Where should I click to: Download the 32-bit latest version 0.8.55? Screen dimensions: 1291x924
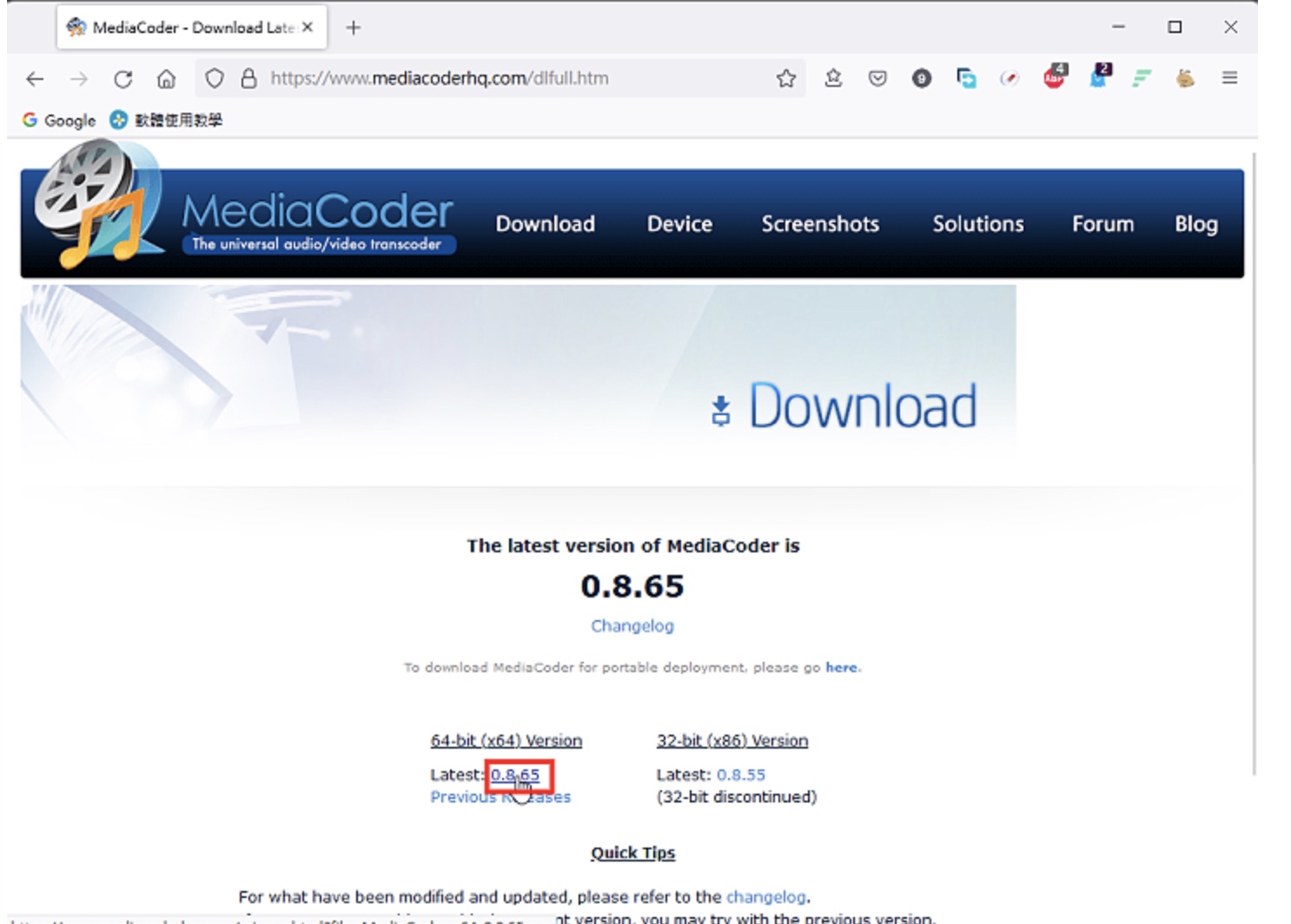(x=741, y=775)
